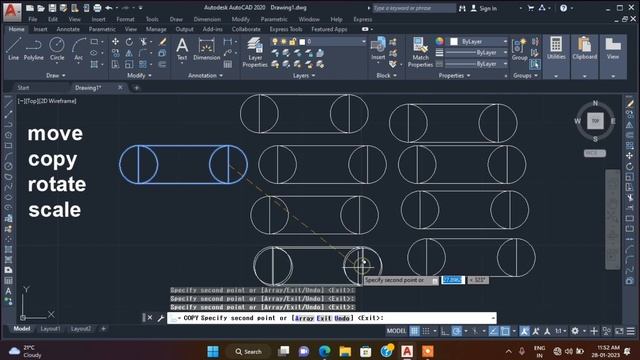Select the Circle tool

click(x=57, y=49)
